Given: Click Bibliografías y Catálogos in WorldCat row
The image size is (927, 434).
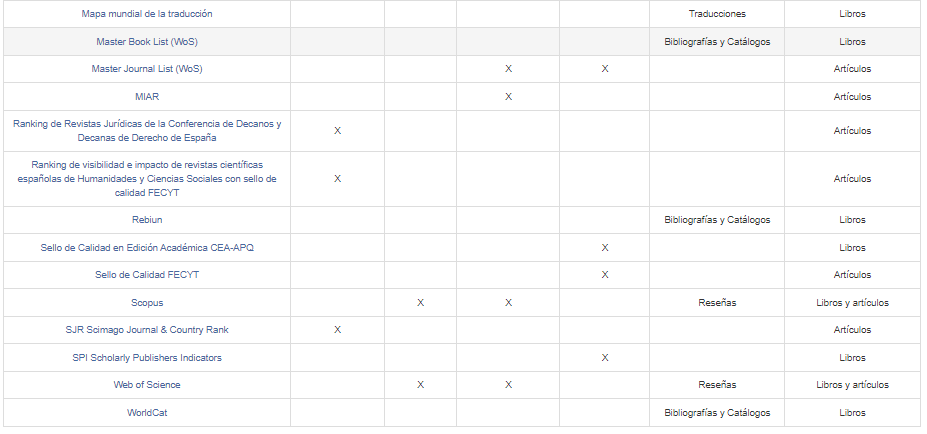Looking at the screenshot, I should tap(717, 412).
